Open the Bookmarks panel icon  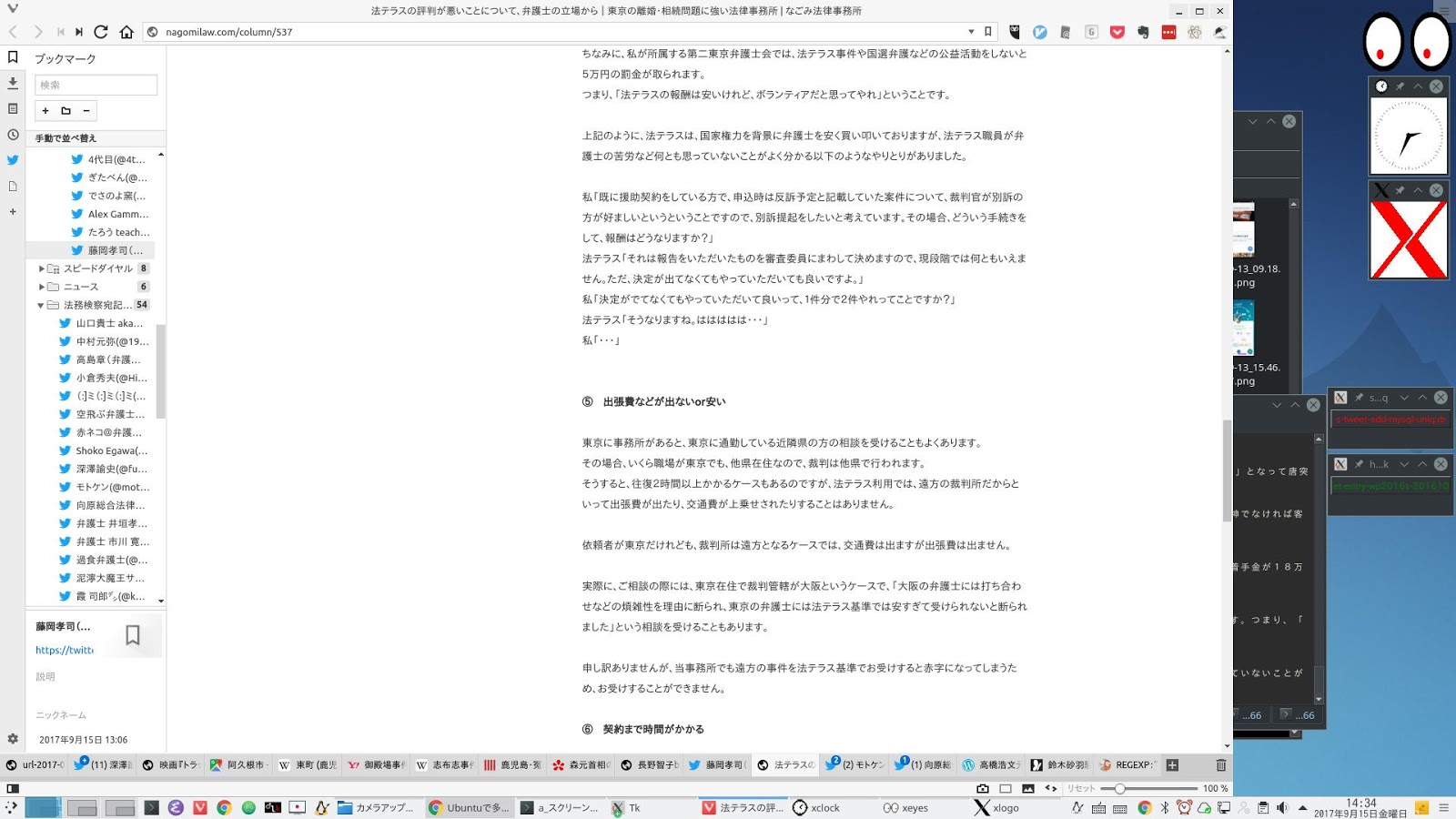coord(13,56)
